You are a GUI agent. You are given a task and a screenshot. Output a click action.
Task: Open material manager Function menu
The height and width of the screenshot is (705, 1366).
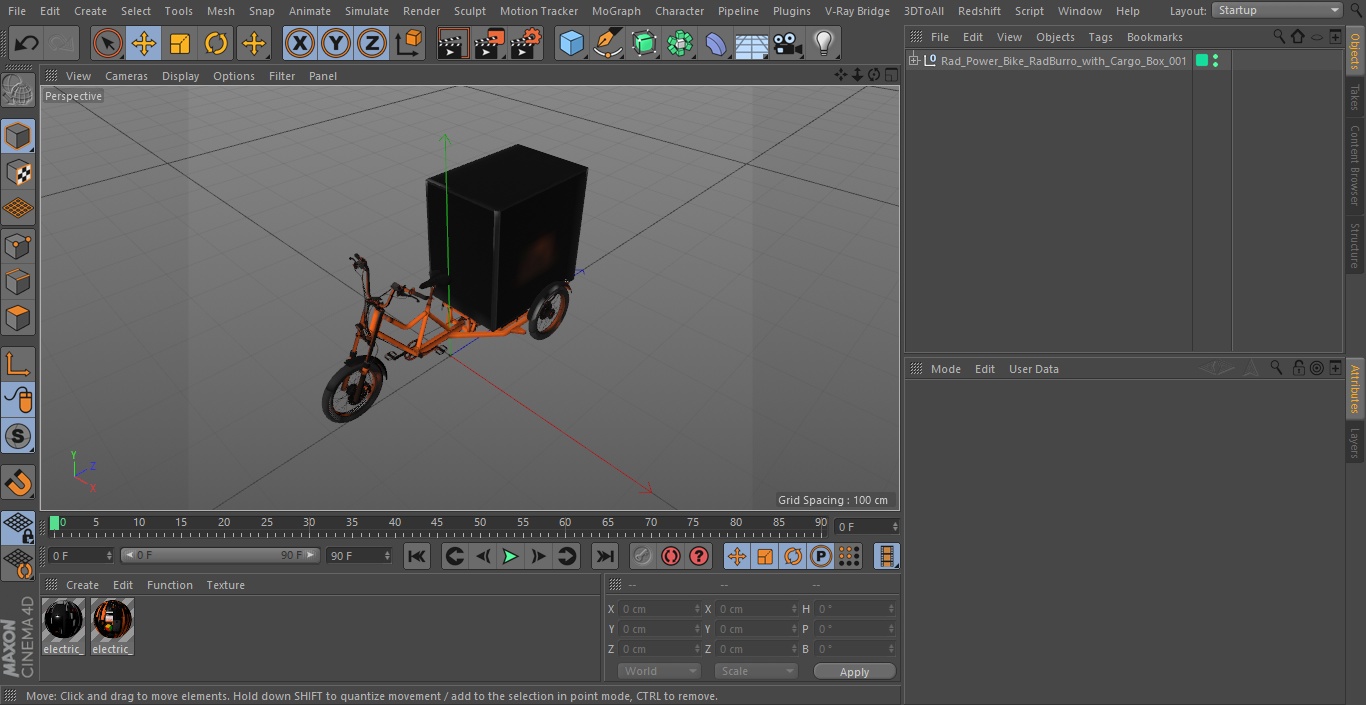pos(170,585)
